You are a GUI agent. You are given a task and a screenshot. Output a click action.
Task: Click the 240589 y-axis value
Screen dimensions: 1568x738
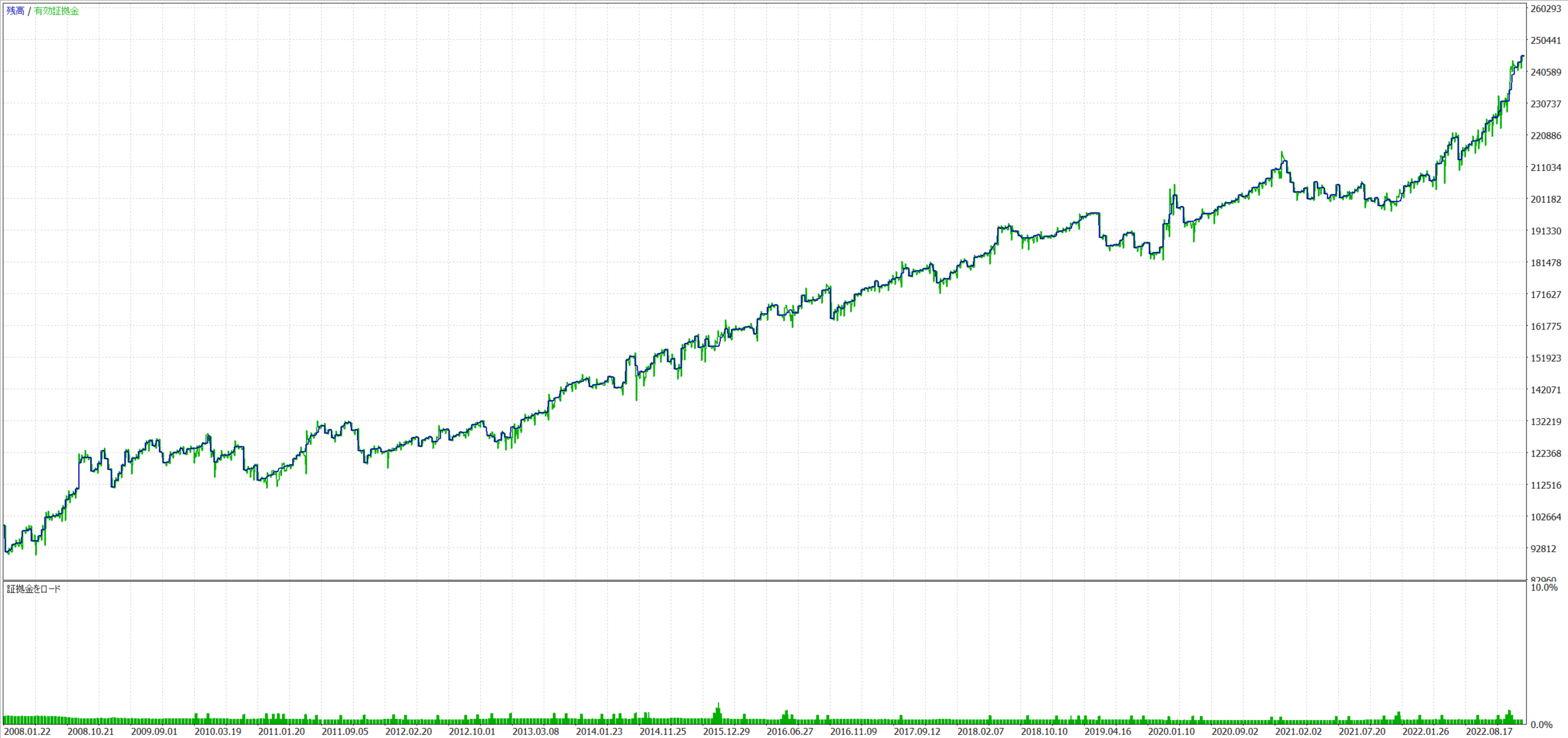pos(1545,72)
